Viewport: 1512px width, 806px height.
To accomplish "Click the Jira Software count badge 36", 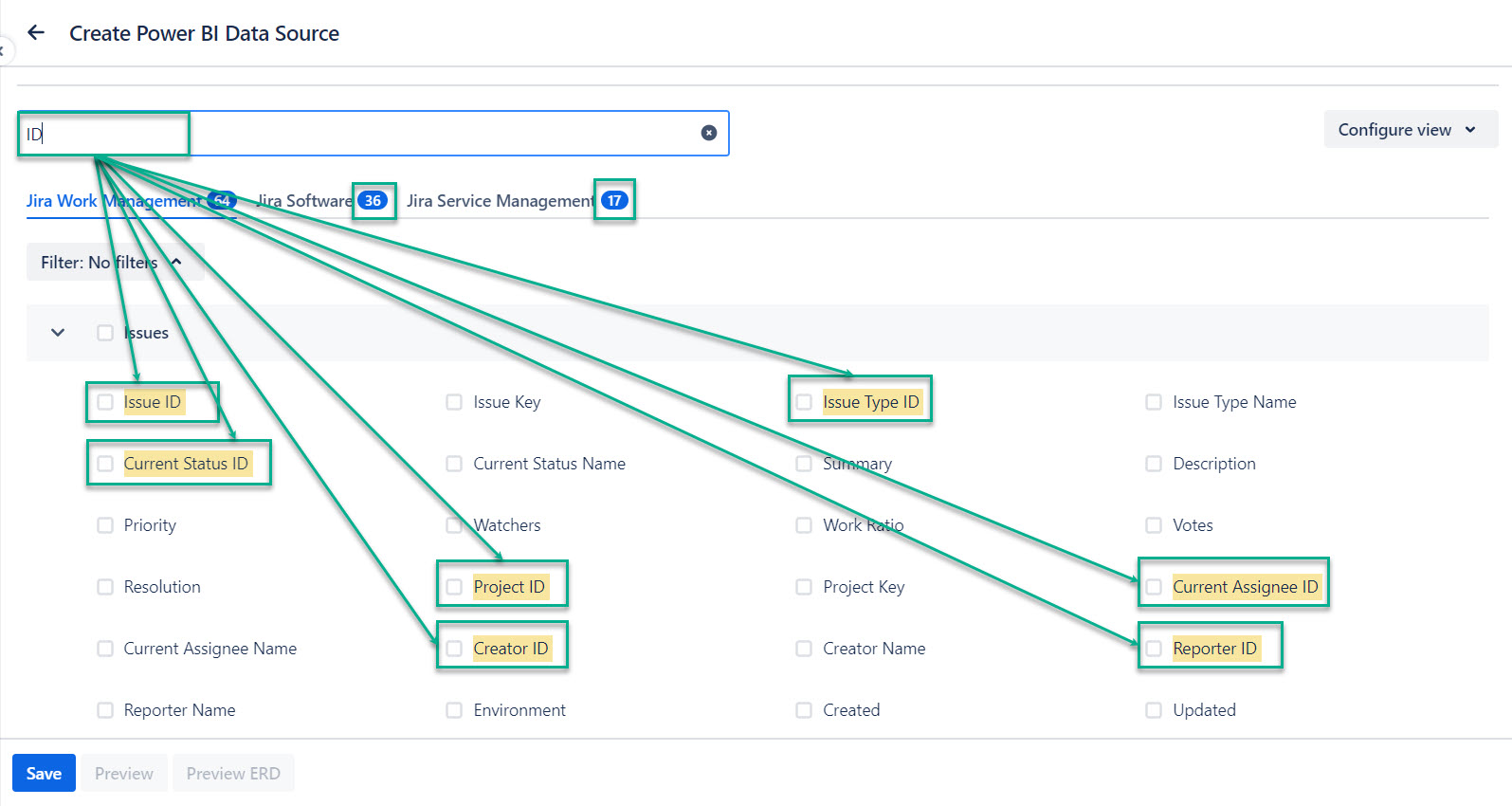I will point(373,201).
